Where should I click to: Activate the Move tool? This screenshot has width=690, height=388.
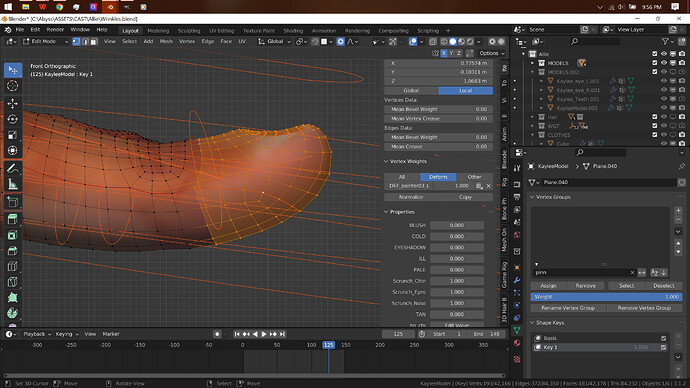[12, 103]
